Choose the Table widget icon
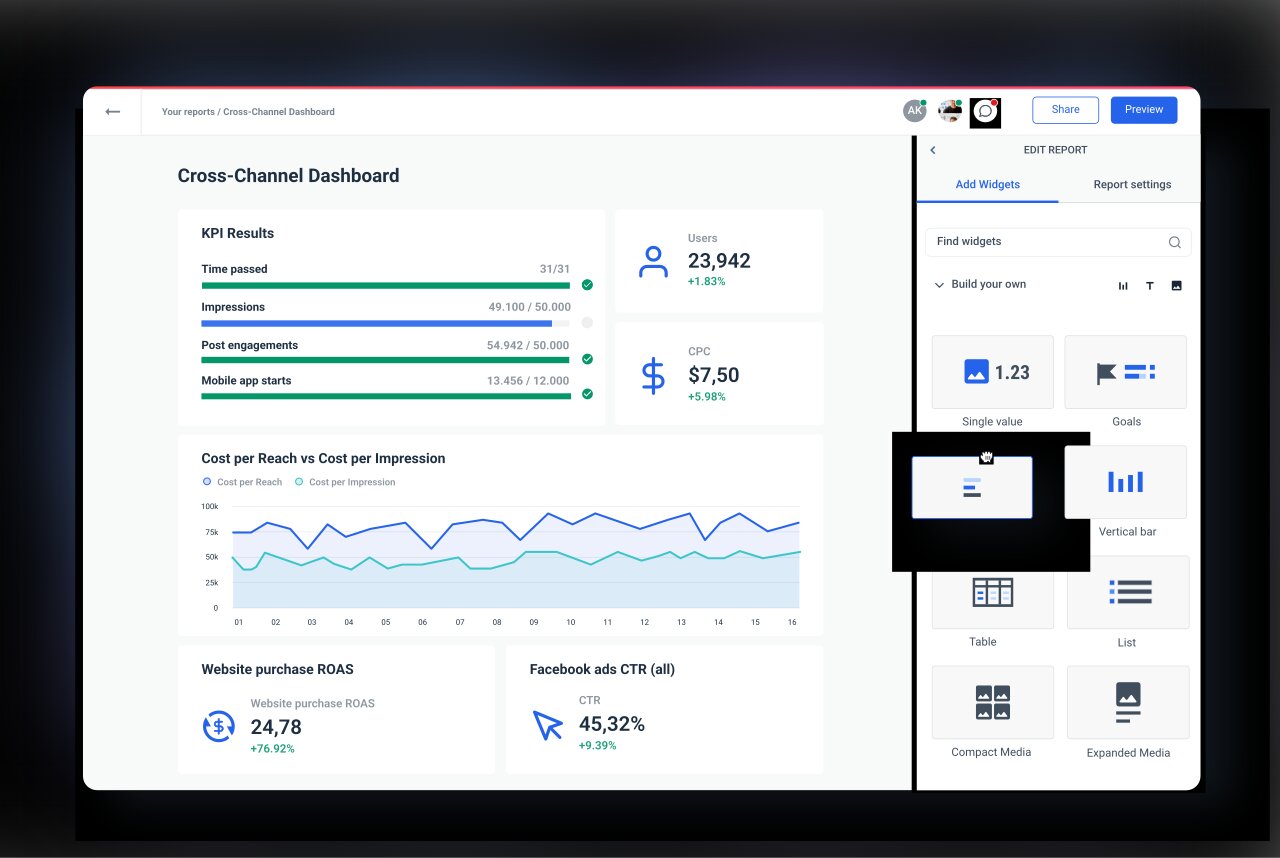Screen dimensions: 1280x858 coord(992,591)
